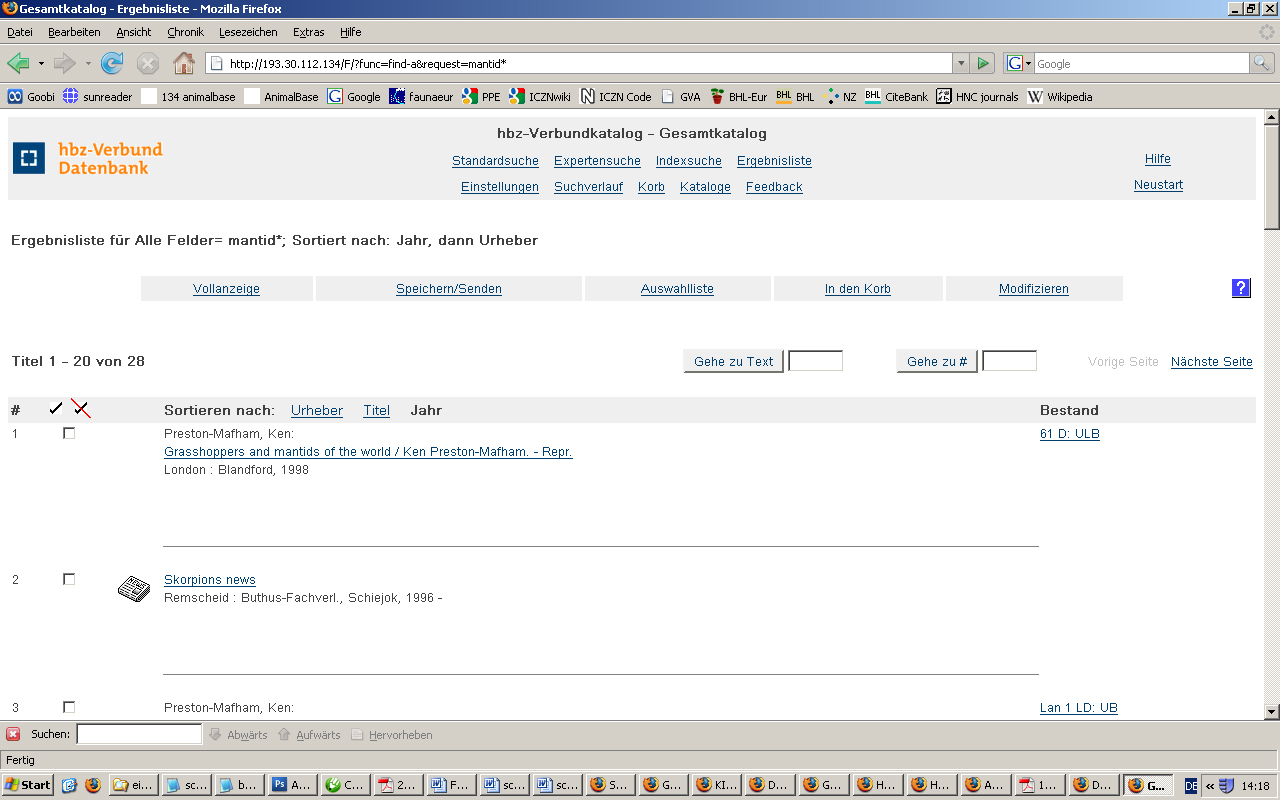
Task: Click the Suchen find text field
Action: [139, 734]
